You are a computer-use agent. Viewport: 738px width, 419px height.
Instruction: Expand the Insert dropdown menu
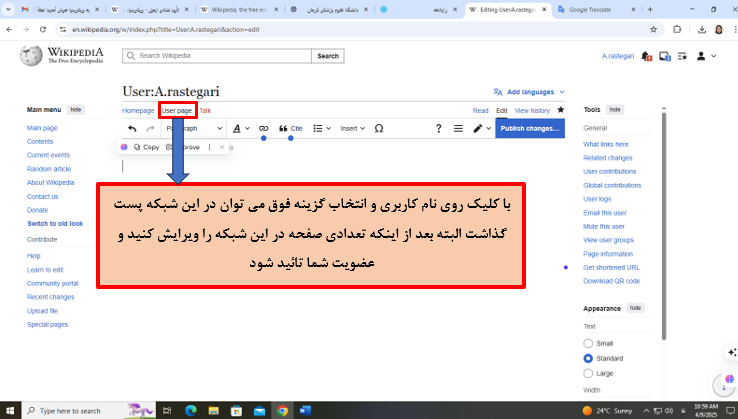(352, 128)
